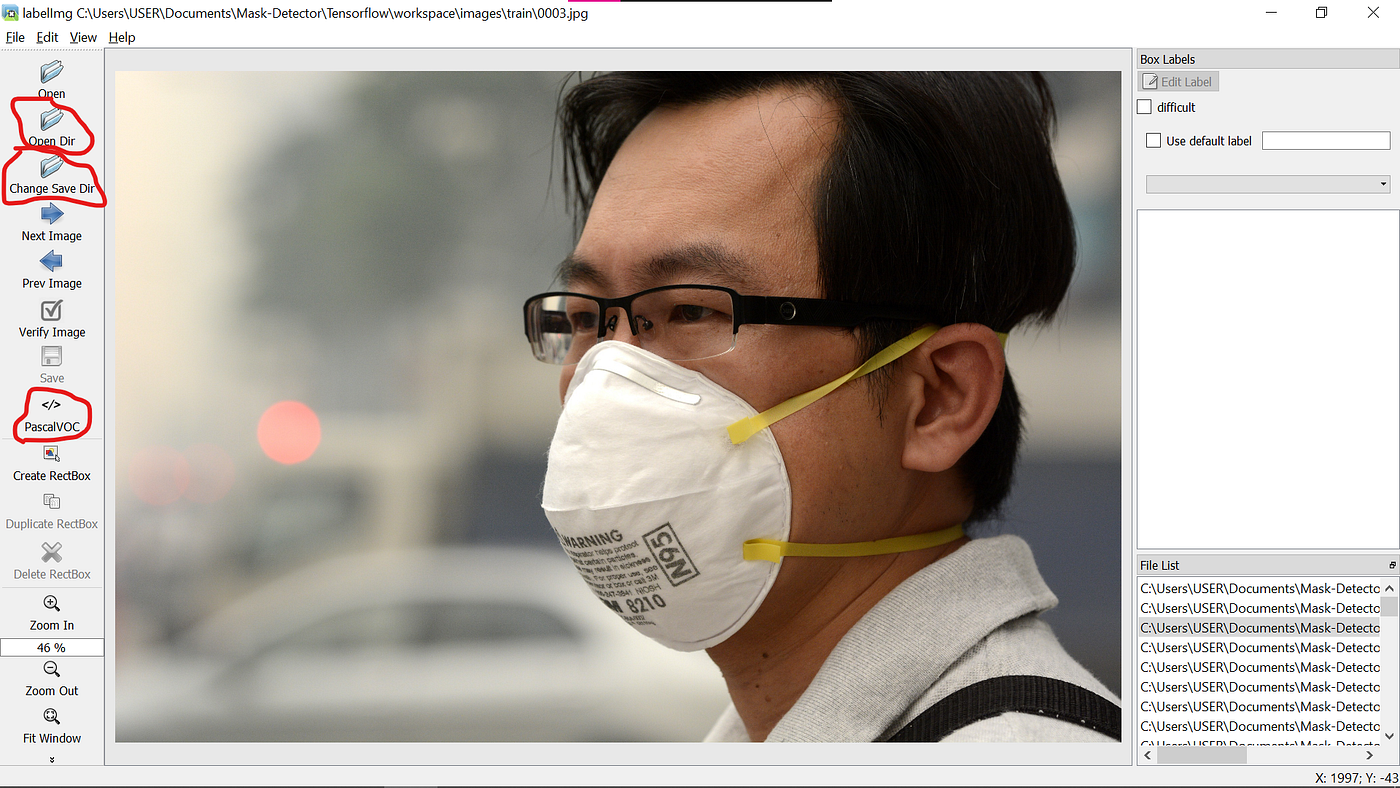Screen dimensions: 1400x788
Task: Zoom in on the image
Action: click(x=51, y=611)
